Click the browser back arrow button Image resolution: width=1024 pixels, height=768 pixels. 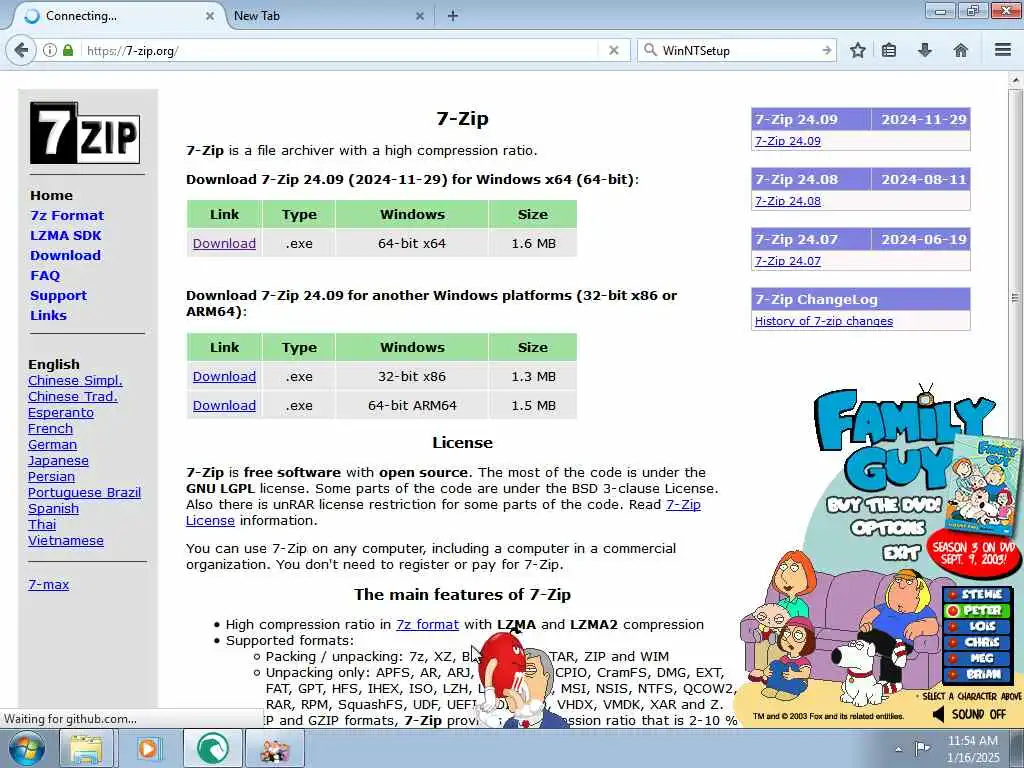click(21, 50)
